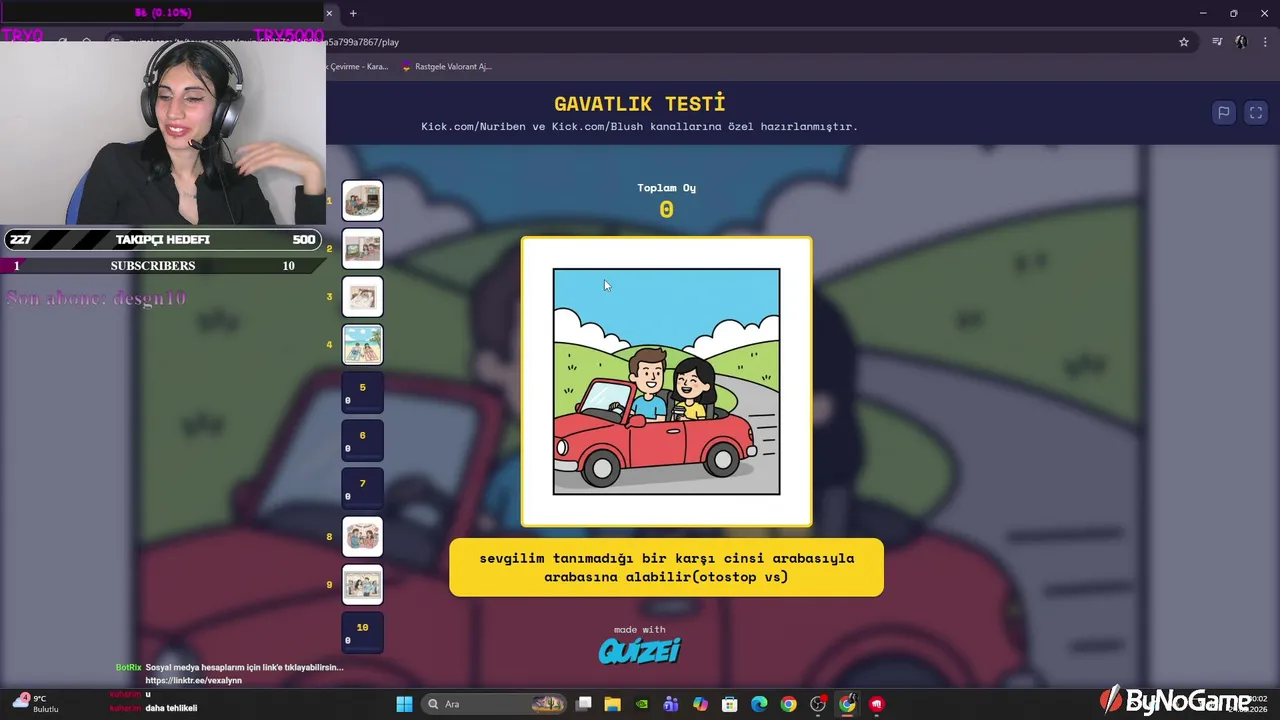Select quiz slot number 10
Image resolution: width=1280 pixels, height=720 pixels.
point(363,633)
